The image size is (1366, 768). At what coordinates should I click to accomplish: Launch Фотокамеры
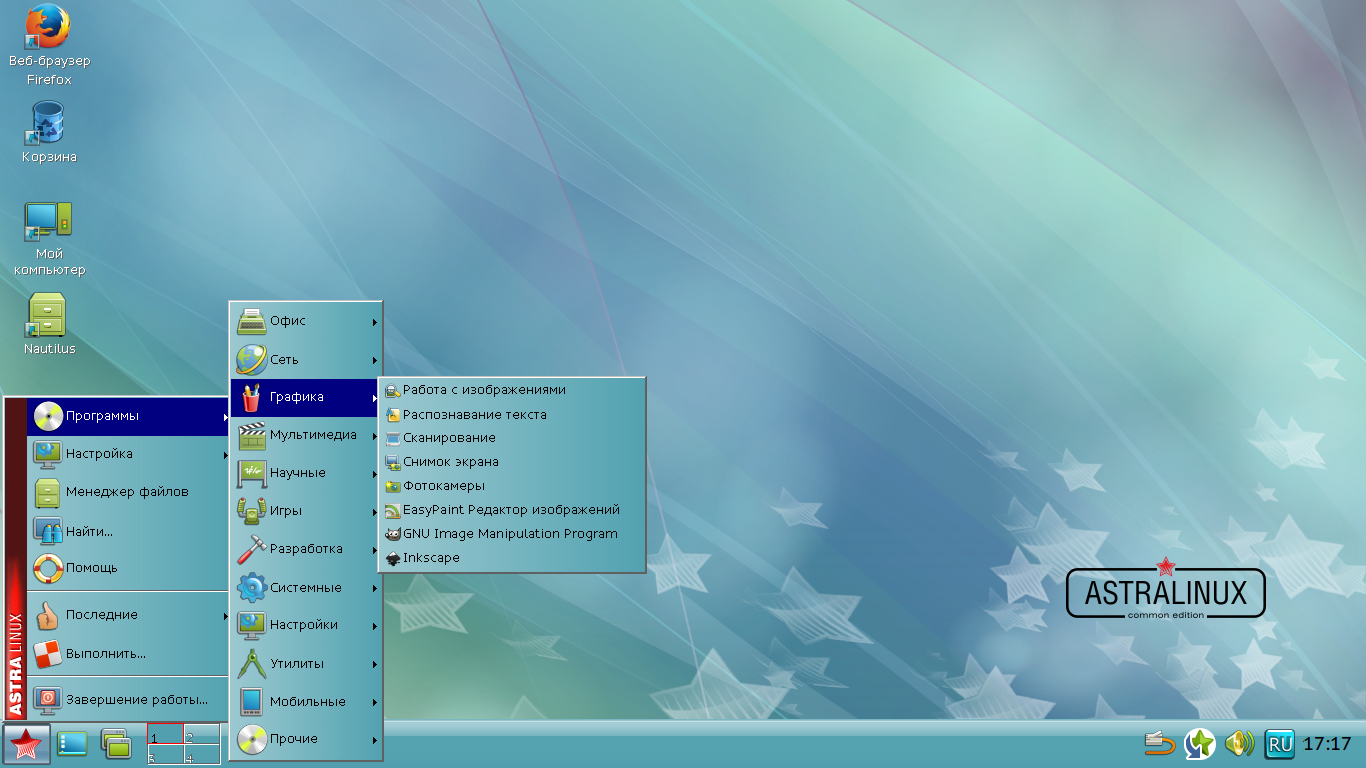[512, 486]
